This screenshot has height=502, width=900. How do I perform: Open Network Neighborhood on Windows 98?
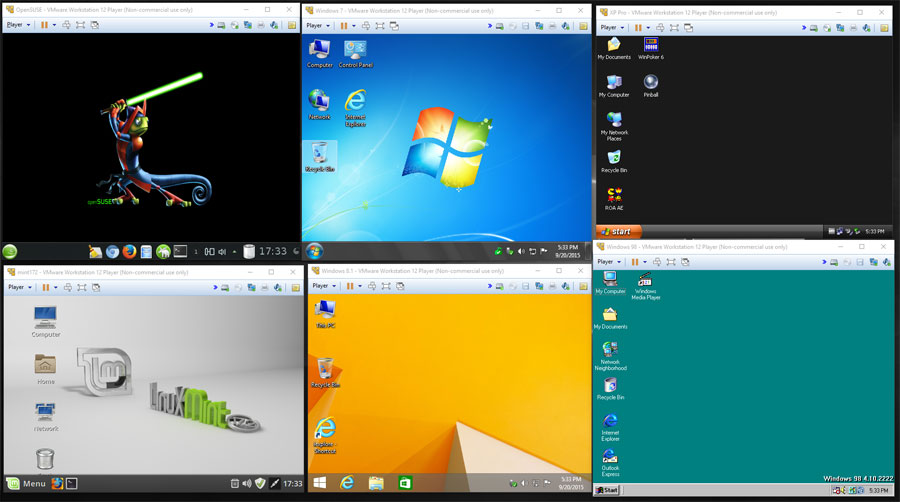tap(610, 356)
